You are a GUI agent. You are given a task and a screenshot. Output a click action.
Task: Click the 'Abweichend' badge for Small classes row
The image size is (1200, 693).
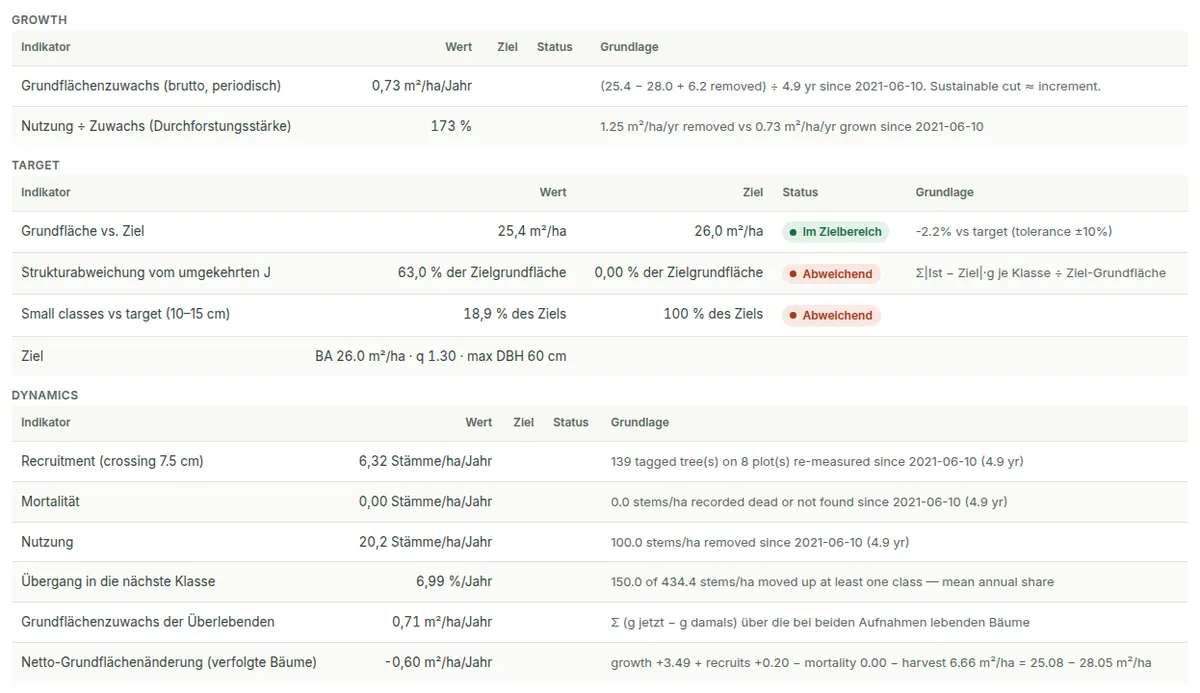pos(831,315)
